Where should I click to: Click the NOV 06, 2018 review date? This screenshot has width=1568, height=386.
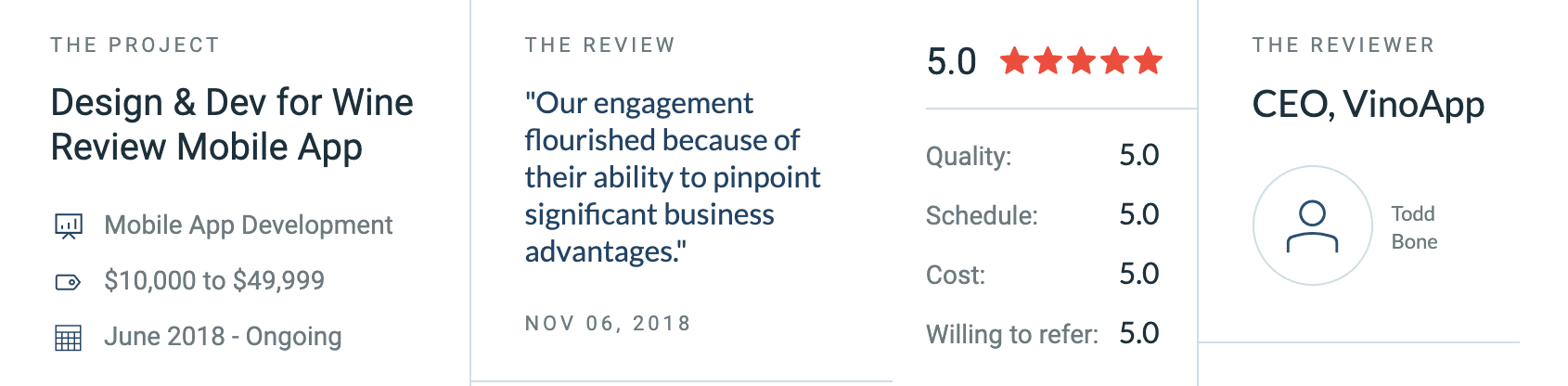click(608, 323)
